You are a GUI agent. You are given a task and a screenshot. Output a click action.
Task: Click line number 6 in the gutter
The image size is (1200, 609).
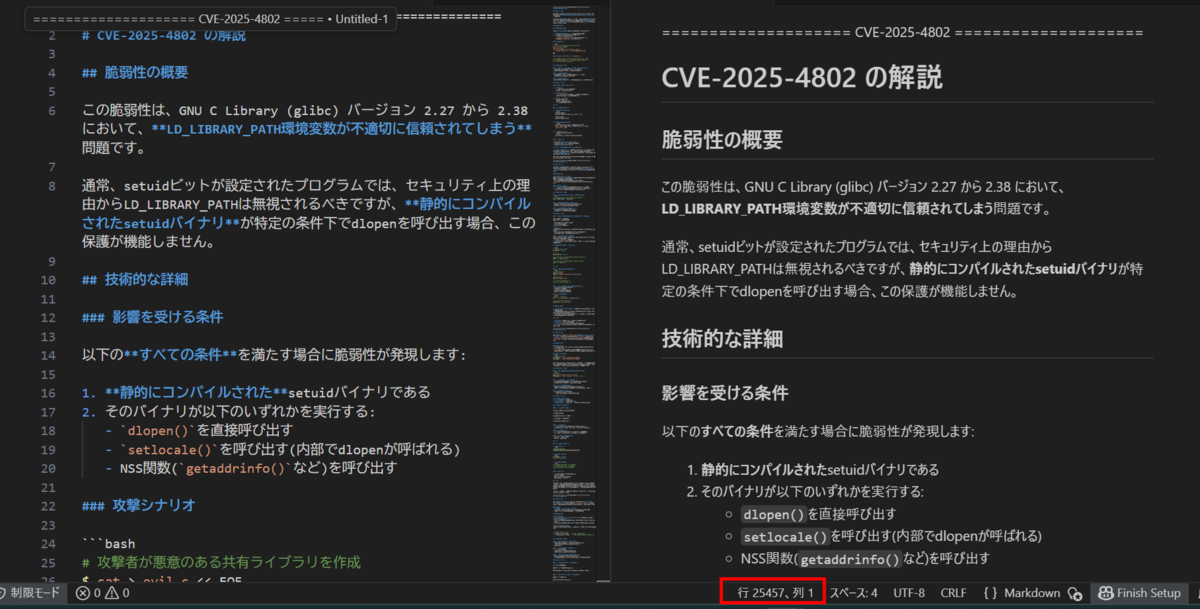51,110
